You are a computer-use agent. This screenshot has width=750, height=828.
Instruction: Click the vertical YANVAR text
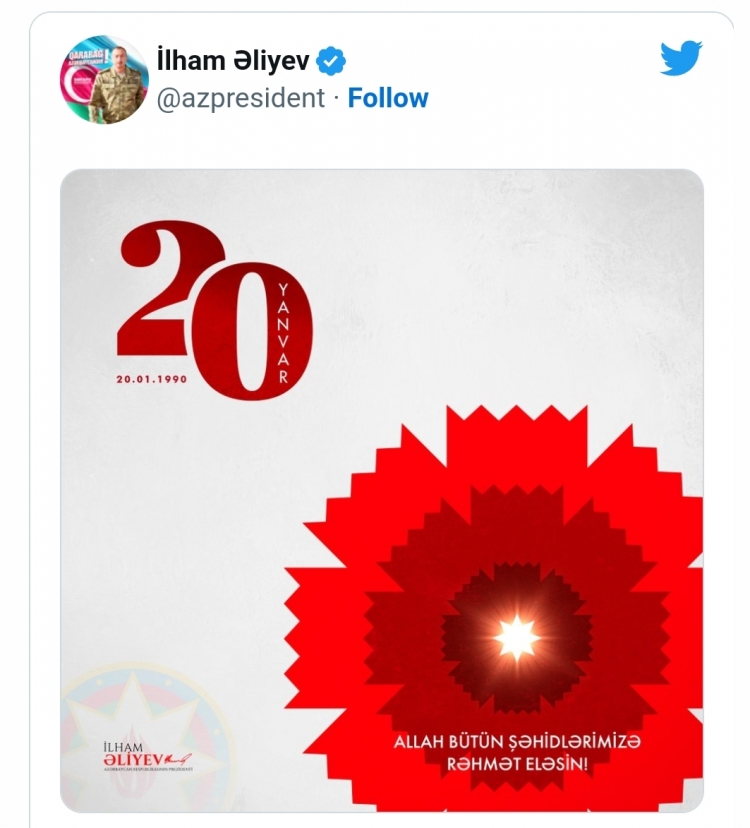coord(284,333)
